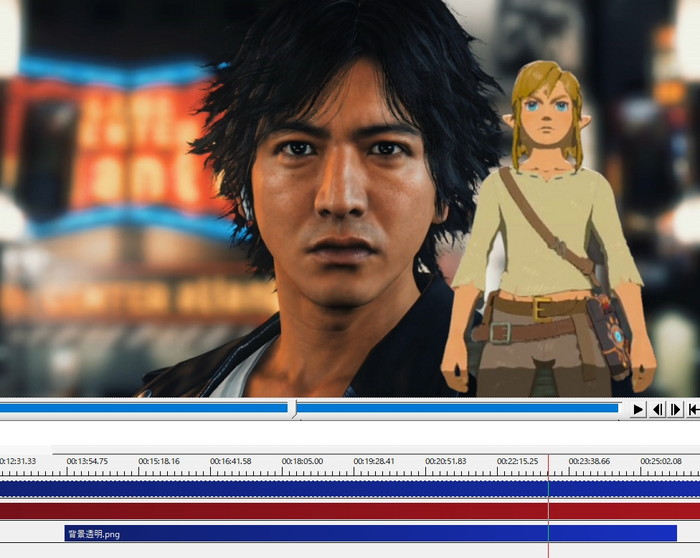Select the 背景透明.png clip on the timeline
Image resolution: width=700 pixels, height=558 pixels.
pyautogui.click(x=371, y=534)
